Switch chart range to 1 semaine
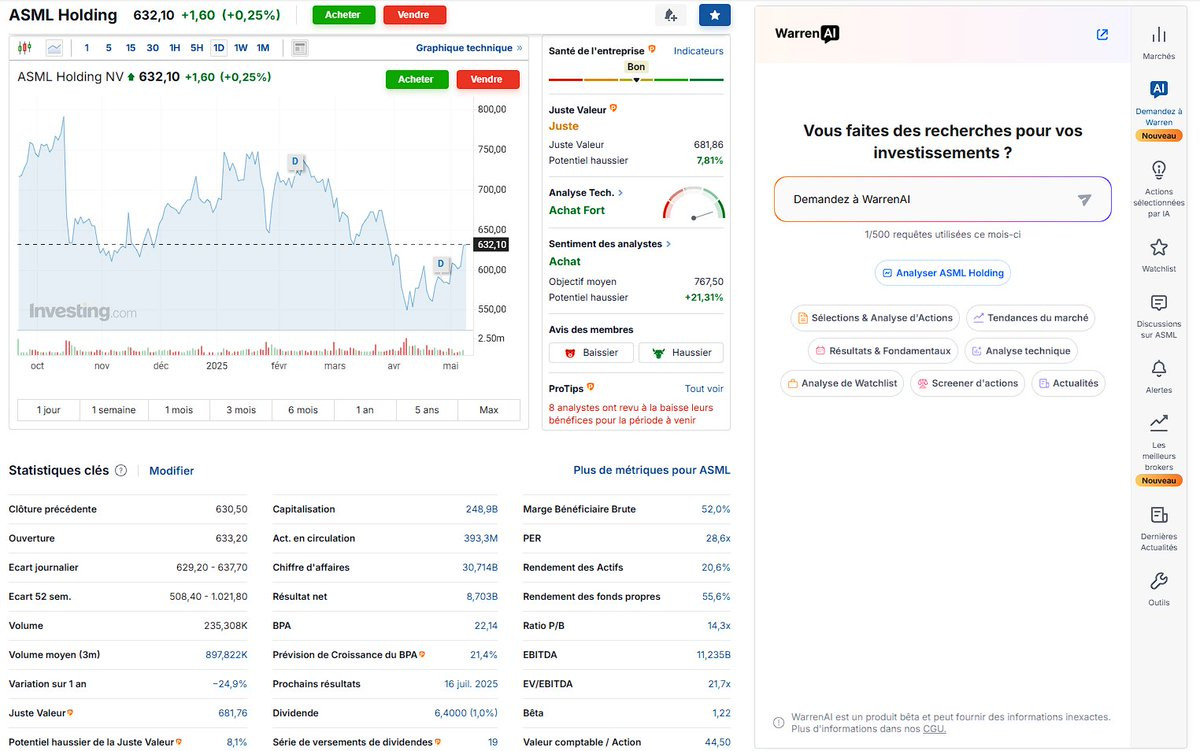The width and height of the screenshot is (1200, 751). coord(112,410)
